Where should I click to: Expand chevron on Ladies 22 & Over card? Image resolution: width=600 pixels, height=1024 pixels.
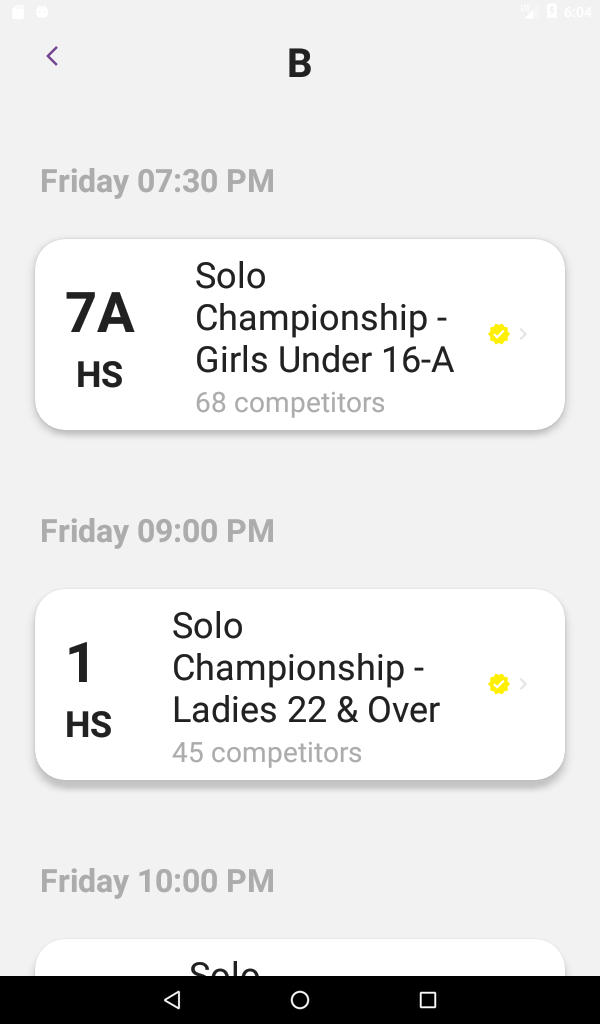[524, 684]
